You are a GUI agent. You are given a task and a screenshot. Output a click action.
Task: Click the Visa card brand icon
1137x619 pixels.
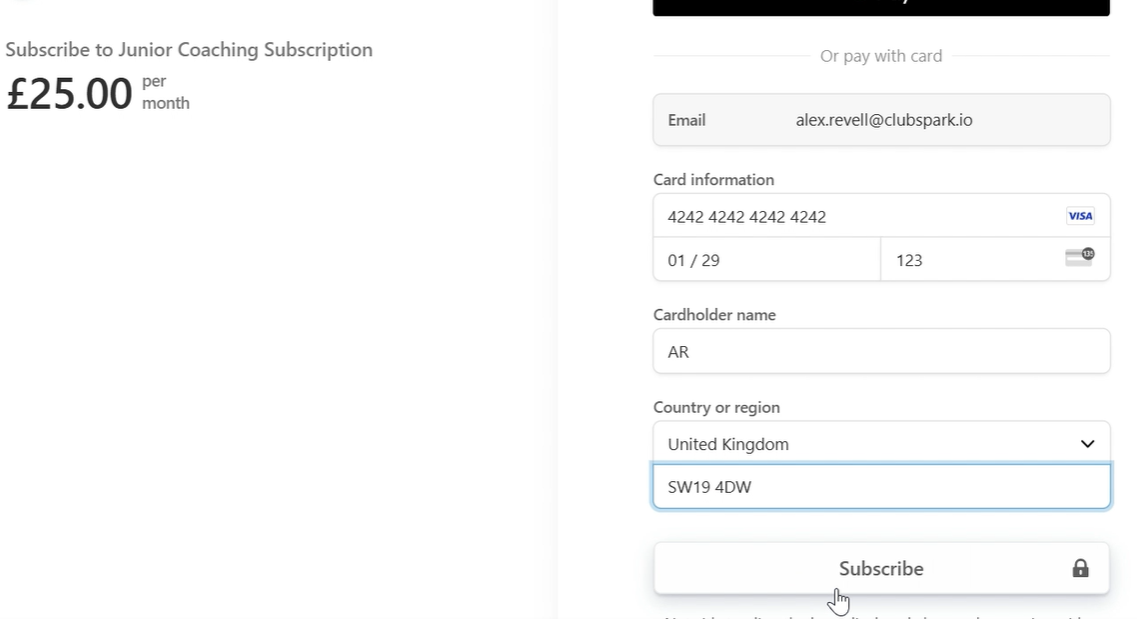click(x=1079, y=216)
